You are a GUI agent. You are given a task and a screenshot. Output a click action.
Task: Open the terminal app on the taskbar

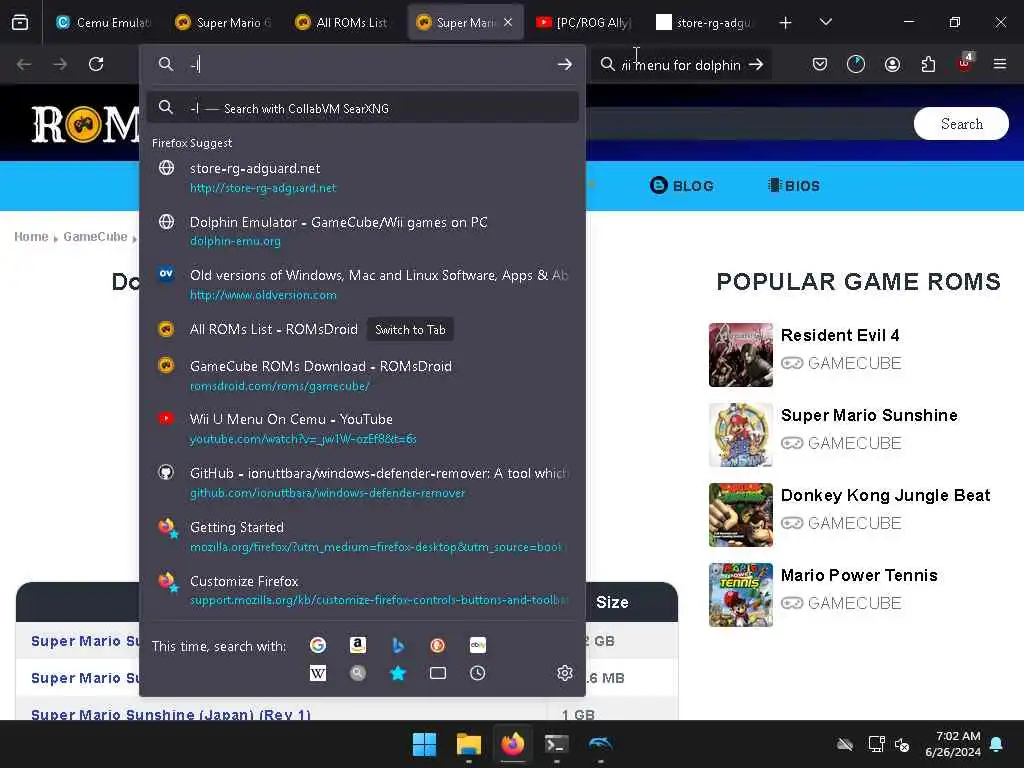tap(556, 744)
